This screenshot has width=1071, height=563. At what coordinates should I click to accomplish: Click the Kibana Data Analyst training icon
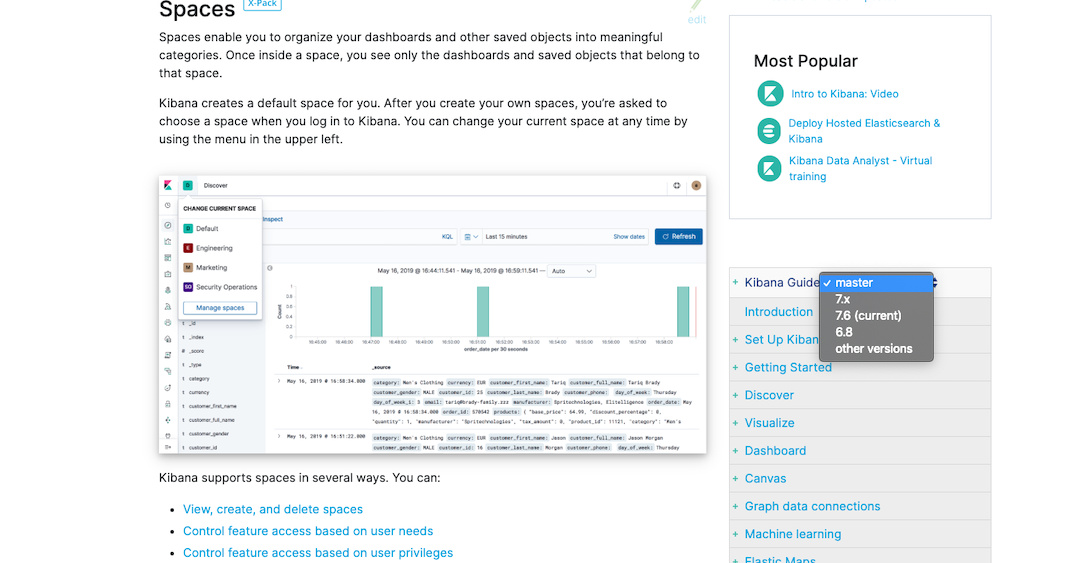(x=769, y=168)
